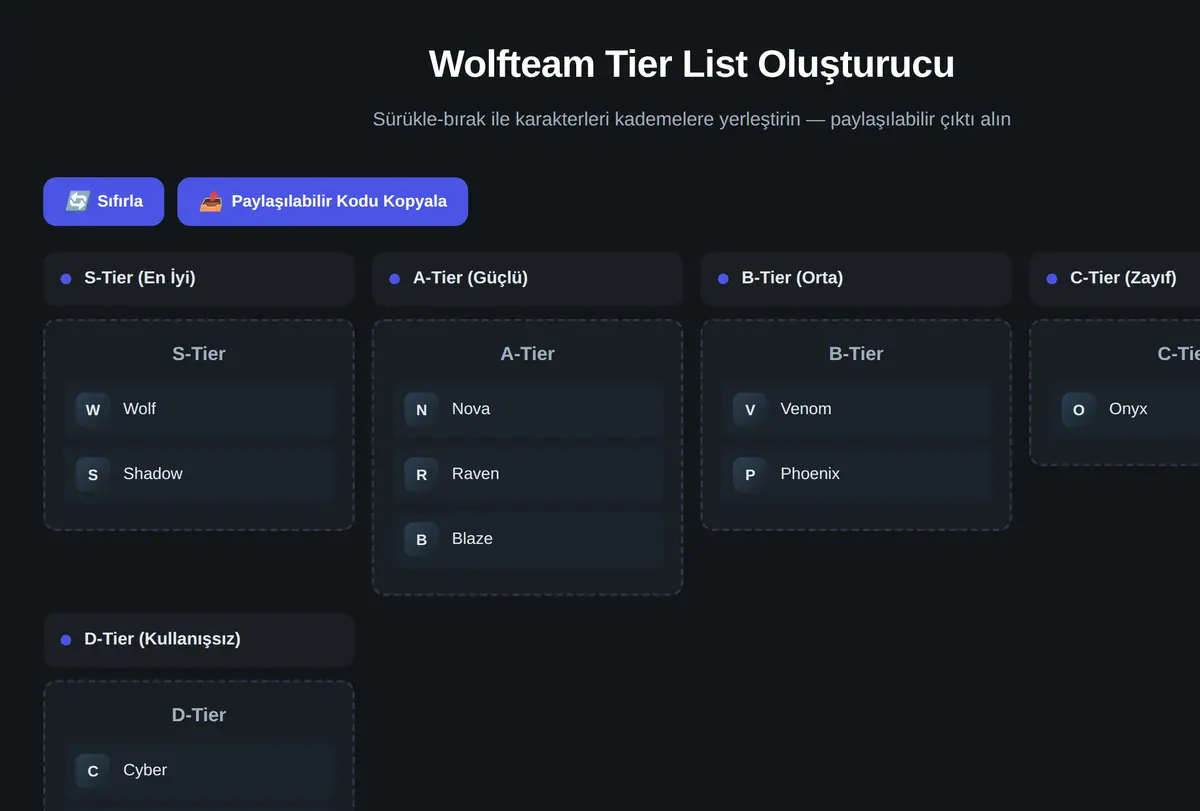This screenshot has width=1200, height=811.
Task: Click the C avatar icon for Cyber
Action: [x=93, y=770]
